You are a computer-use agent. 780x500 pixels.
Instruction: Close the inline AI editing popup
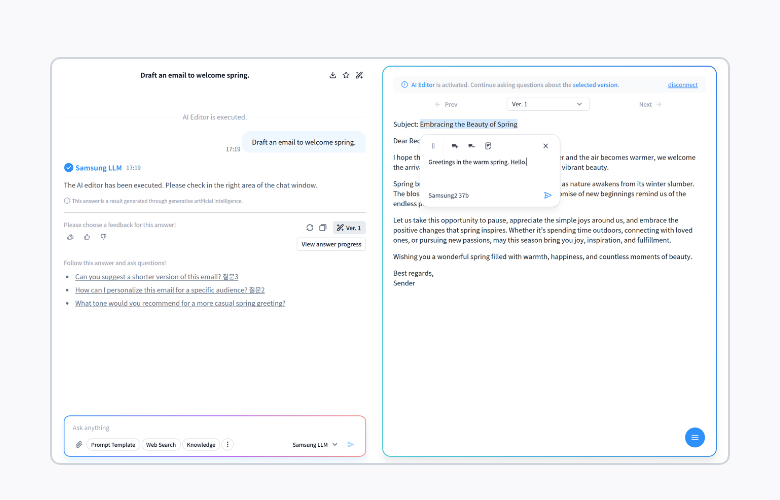545,146
